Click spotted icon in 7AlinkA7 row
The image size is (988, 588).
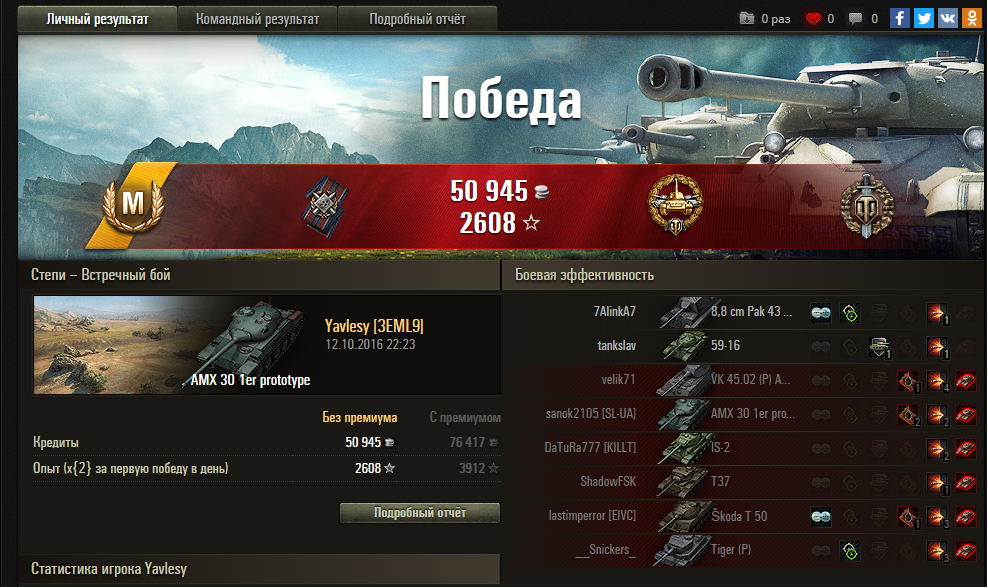tap(820, 313)
